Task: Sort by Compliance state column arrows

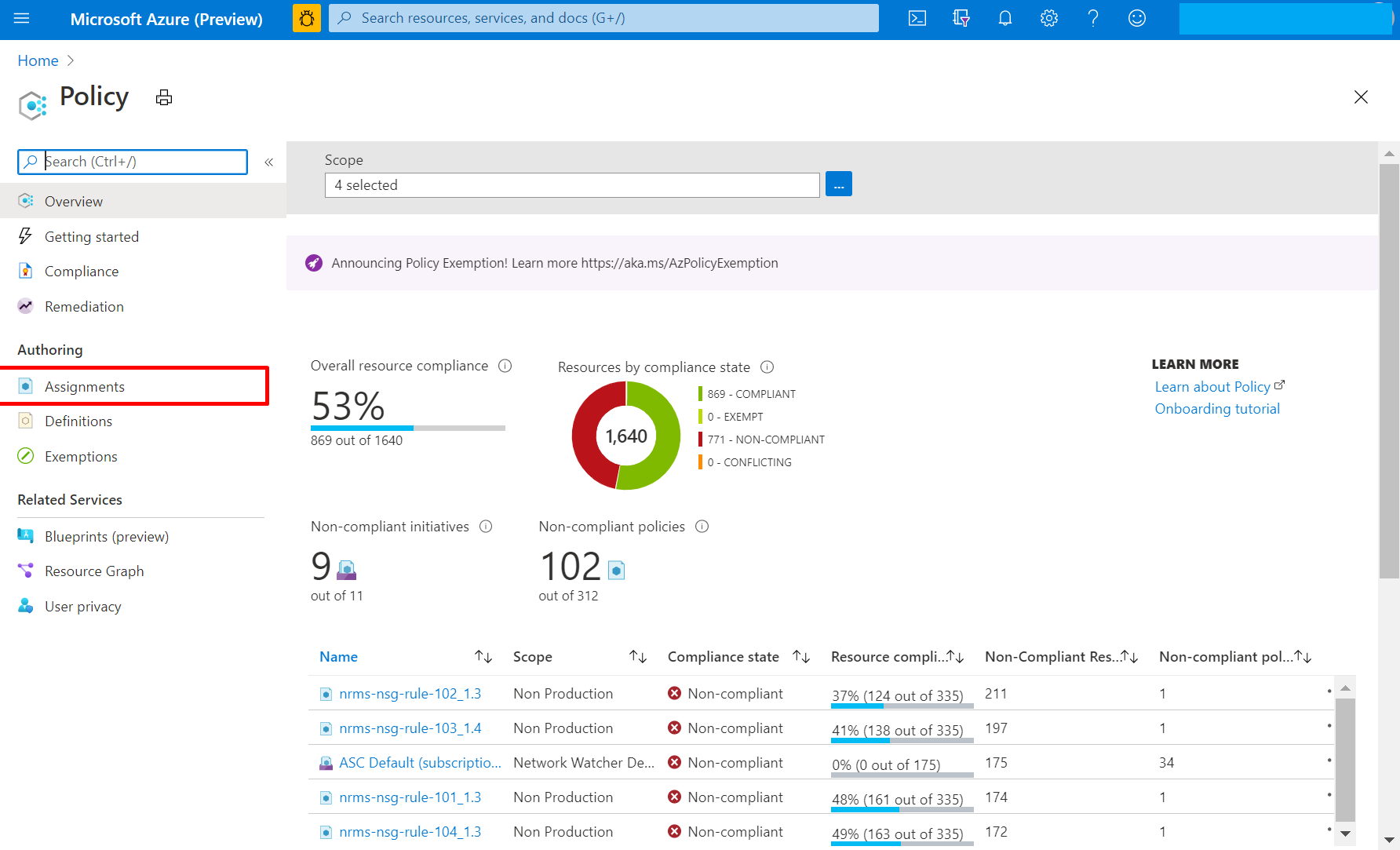Action: coord(800,657)
